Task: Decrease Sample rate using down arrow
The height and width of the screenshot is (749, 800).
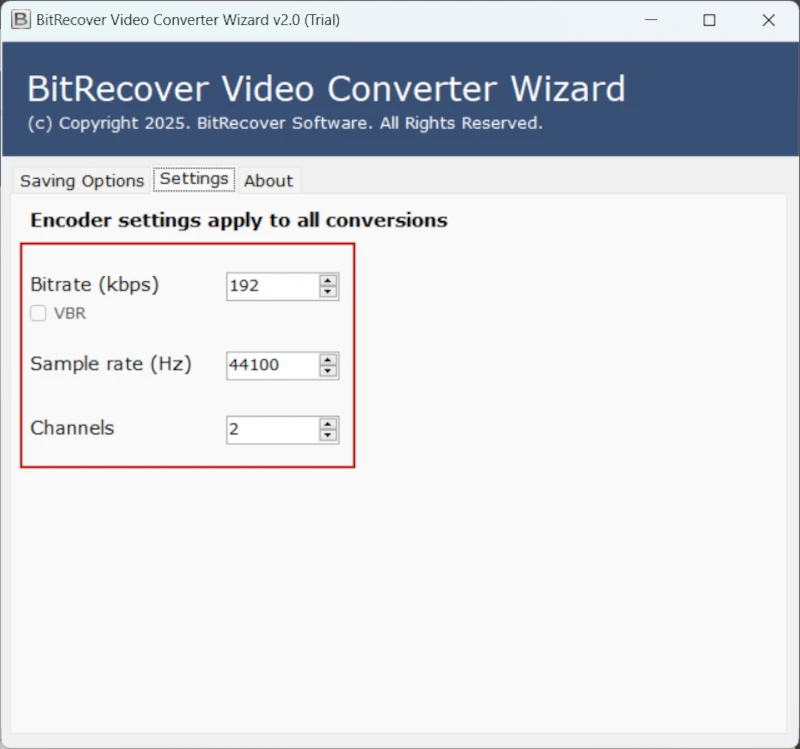Action: click(x=328, y=371)
